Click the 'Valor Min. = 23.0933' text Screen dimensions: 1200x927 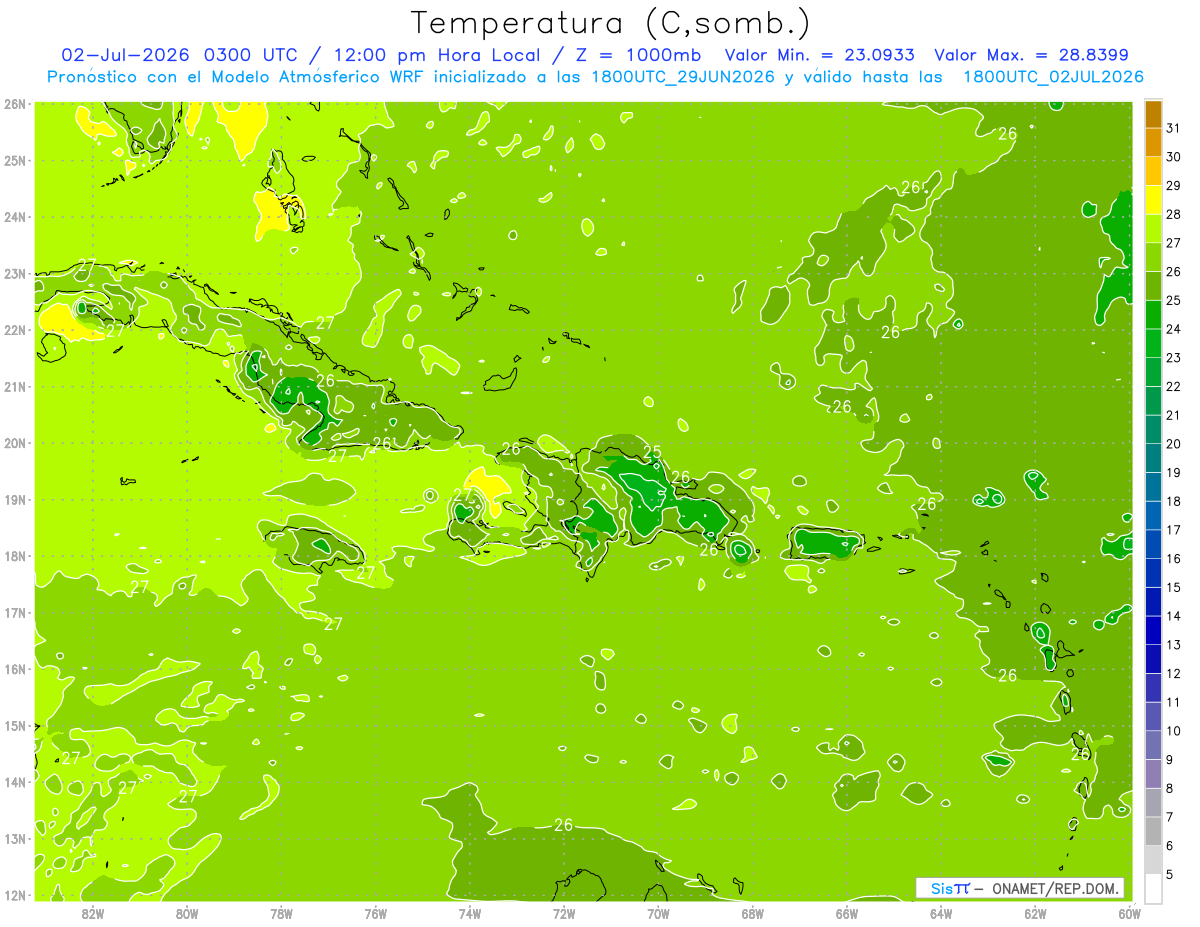point(819,55)
